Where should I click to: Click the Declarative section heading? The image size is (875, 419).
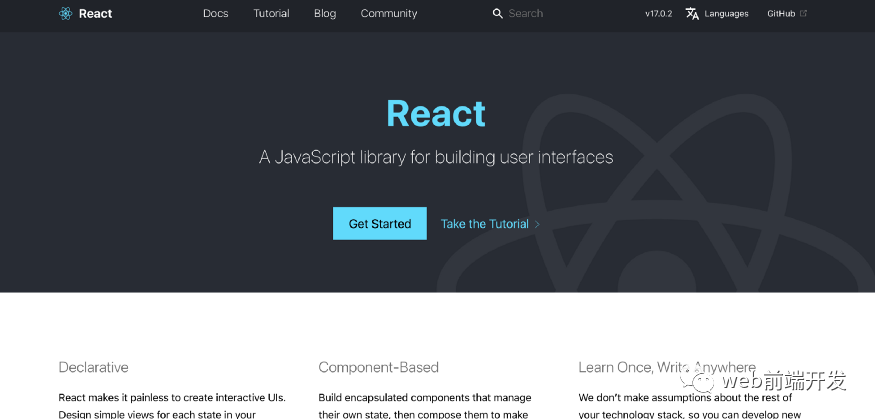[x=93, y=367]
